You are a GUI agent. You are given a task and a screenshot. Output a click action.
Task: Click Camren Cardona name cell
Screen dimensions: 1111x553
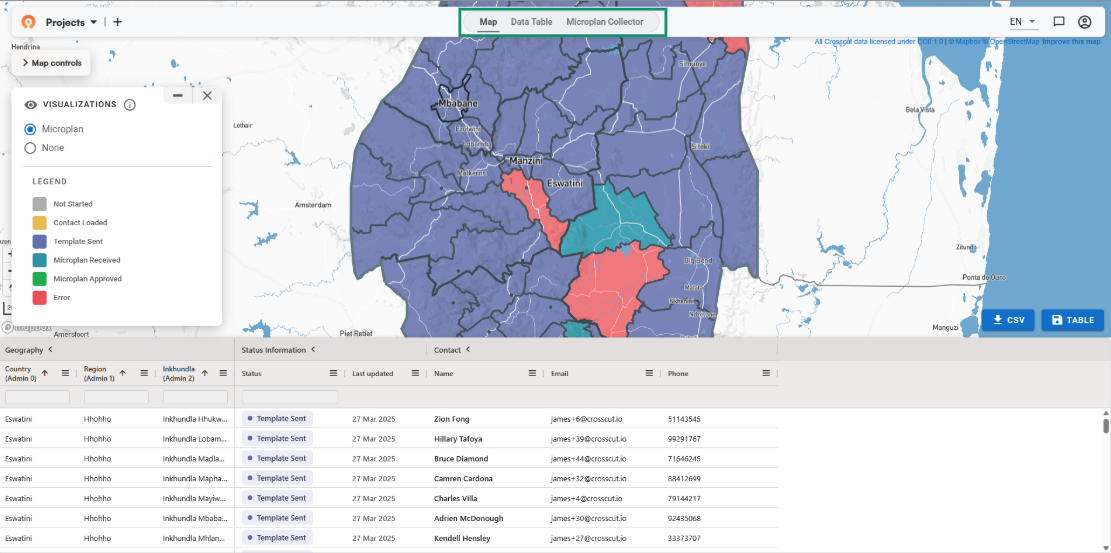click(x=463, y=479)
